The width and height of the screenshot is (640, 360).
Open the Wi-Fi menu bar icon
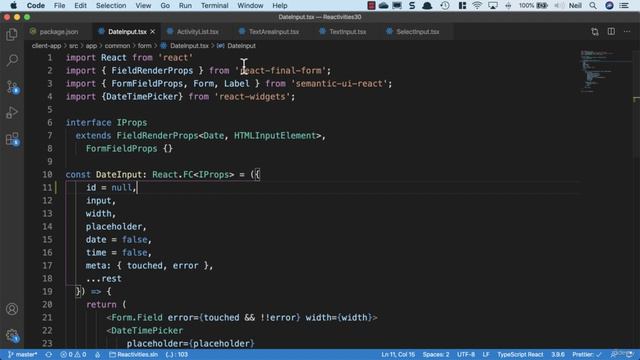pos(477,6)
